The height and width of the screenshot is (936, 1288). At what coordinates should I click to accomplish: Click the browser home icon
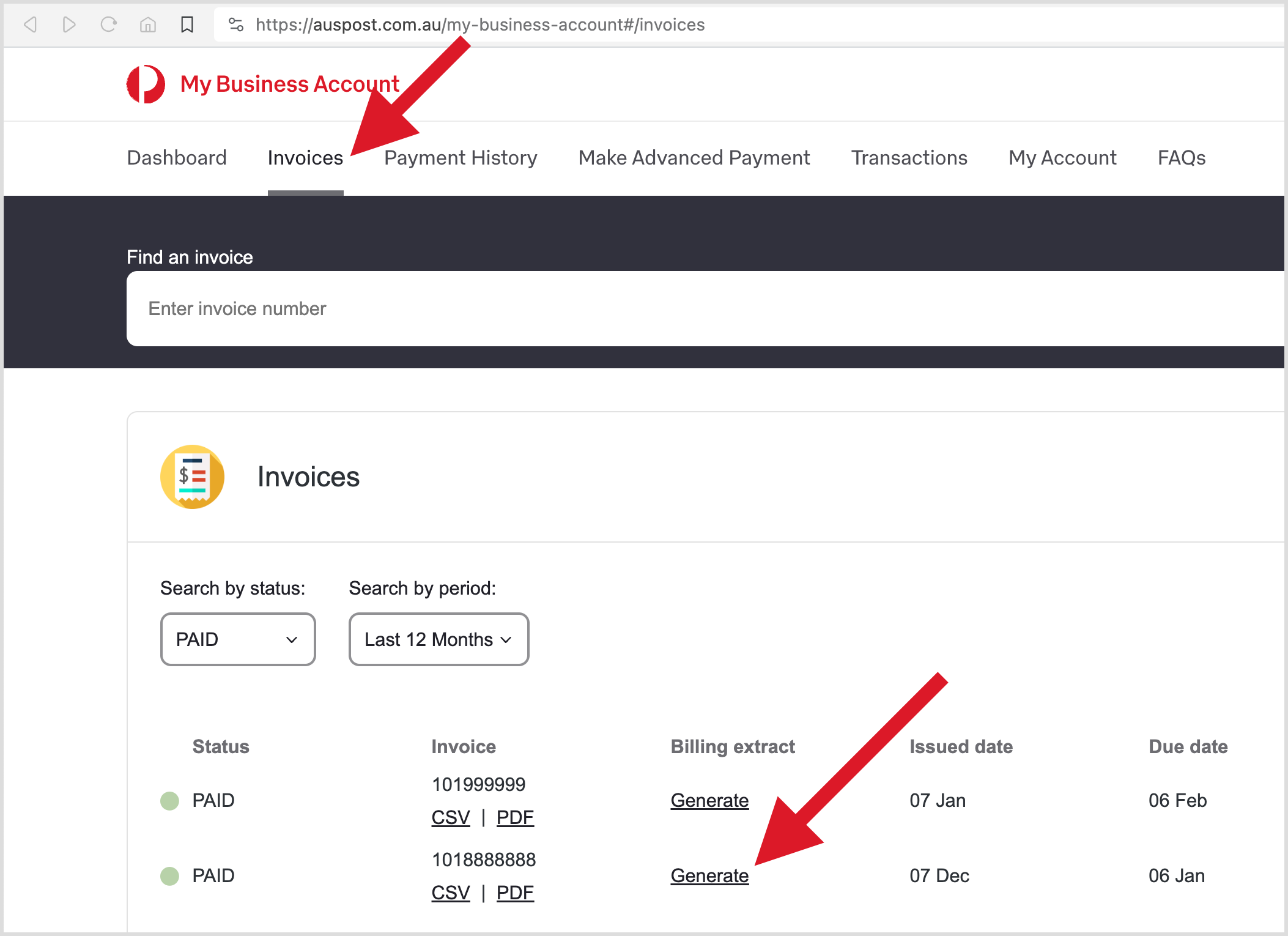[147, 24]
